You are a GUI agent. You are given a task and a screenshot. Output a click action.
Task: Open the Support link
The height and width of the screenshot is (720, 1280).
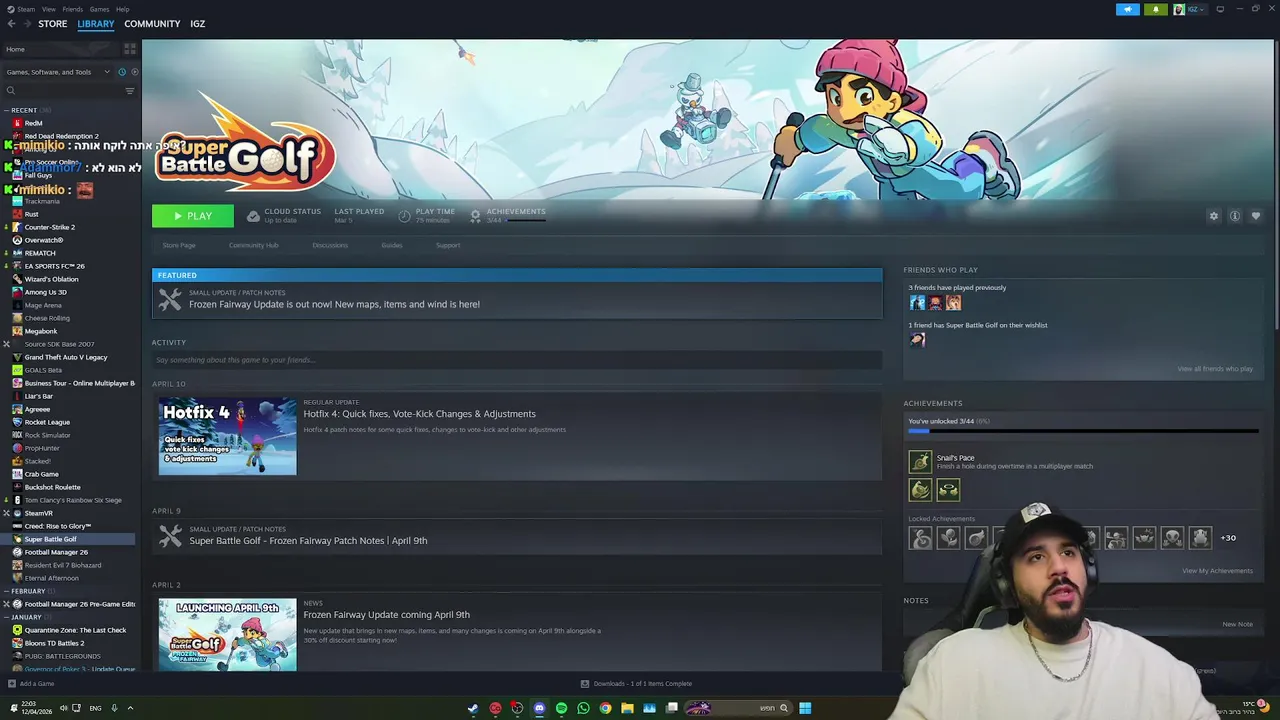[x=448, y=245]
